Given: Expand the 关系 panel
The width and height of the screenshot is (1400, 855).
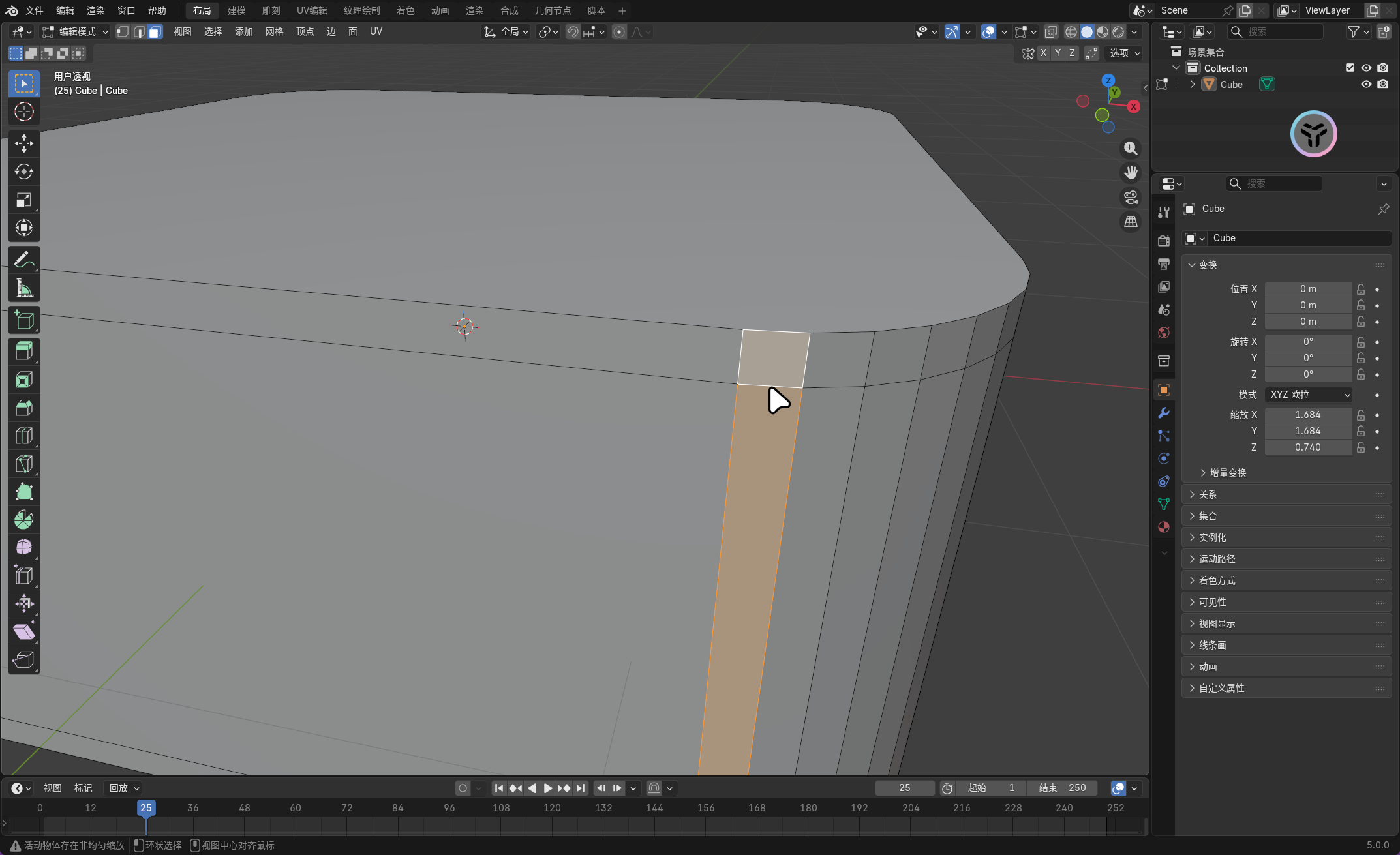Looking at the screenshot, I should 1208,494.
